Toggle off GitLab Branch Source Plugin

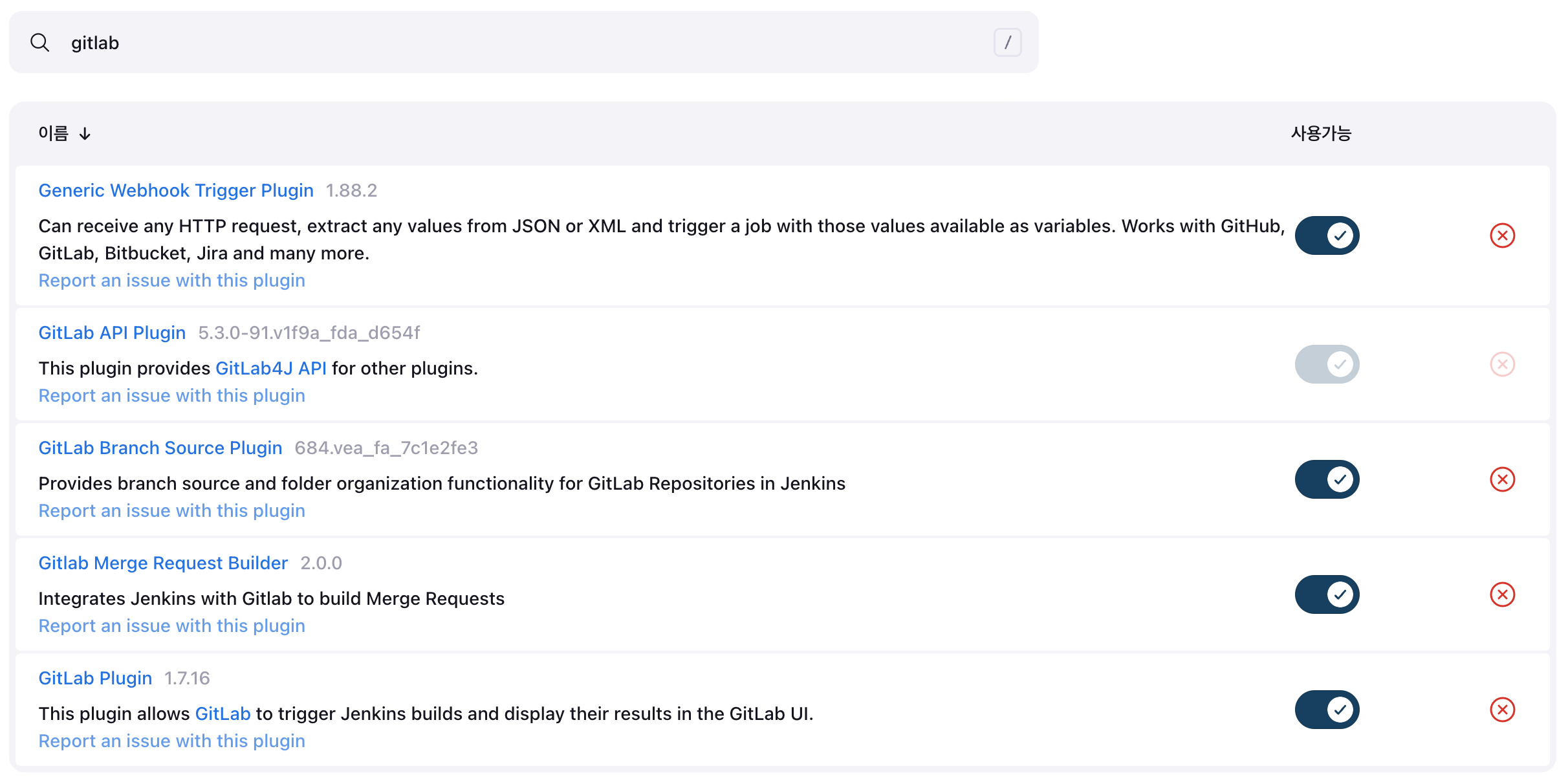click(x=1327, y=479)
